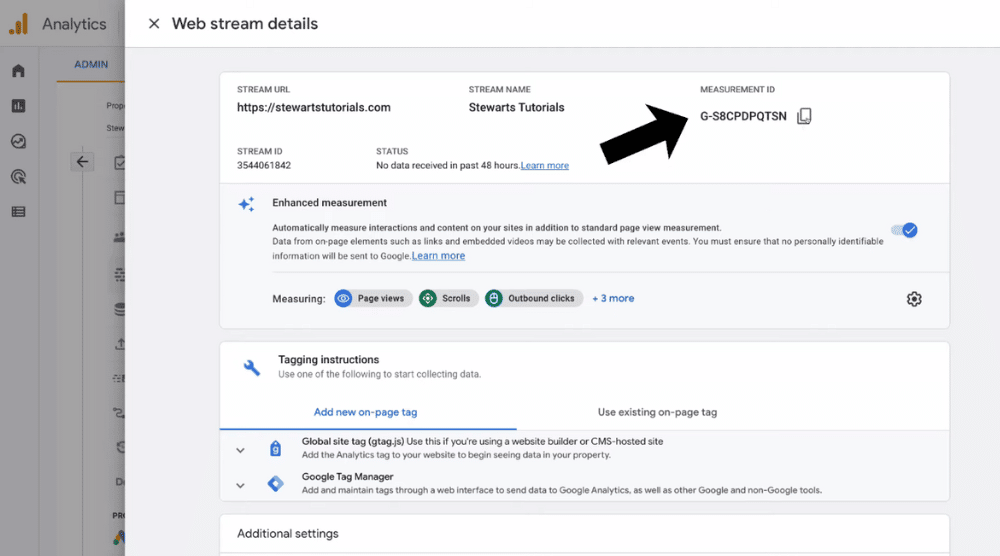Open Explore icon in Analytics sidebar
Viewport: 1000px width, 556px height.
(18, 141)
